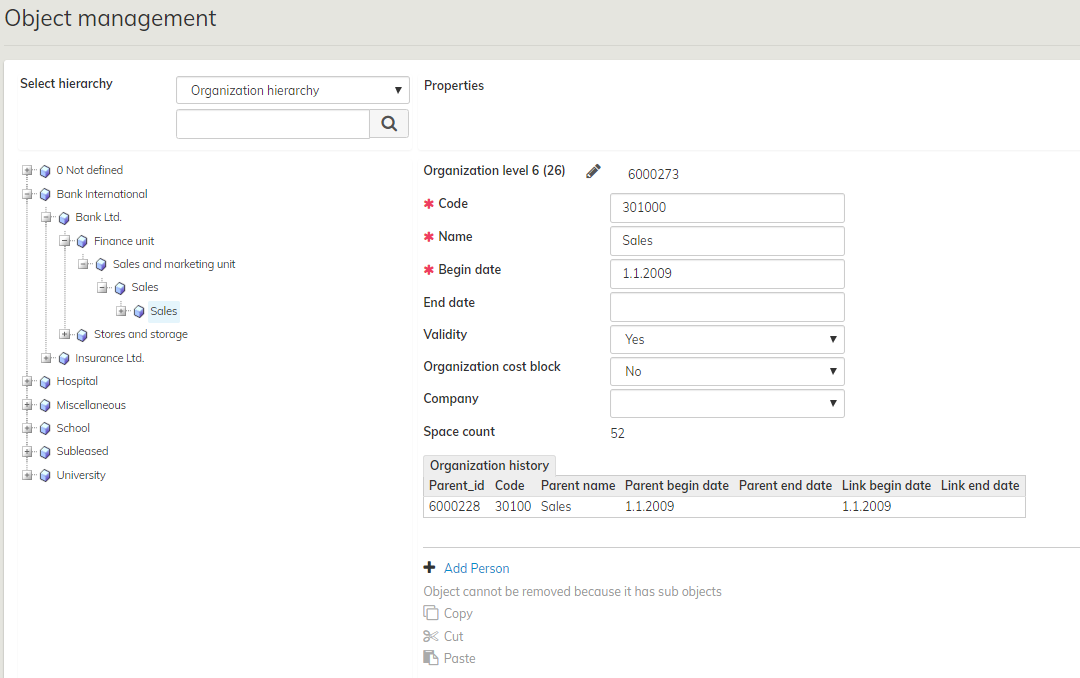Switch to the Organization history tab

(489, 465)
